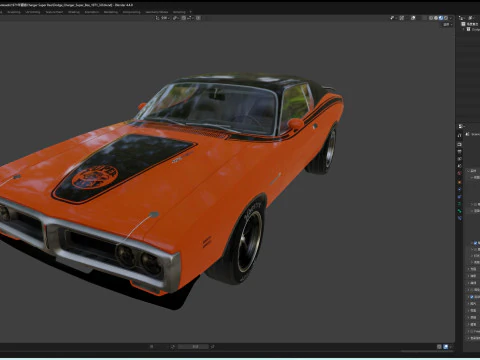The width and height of the screenshot is (480, 360).
Task: Open the Render properties tab
Action: (459, 144)
